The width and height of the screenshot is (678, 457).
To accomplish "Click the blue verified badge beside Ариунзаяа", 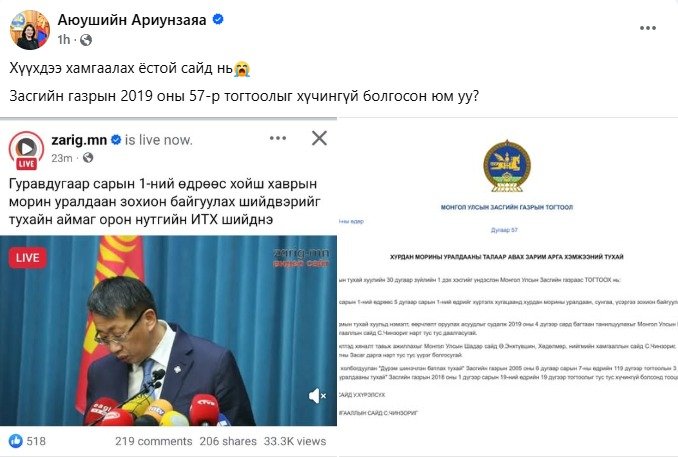I will click(218, 19).
